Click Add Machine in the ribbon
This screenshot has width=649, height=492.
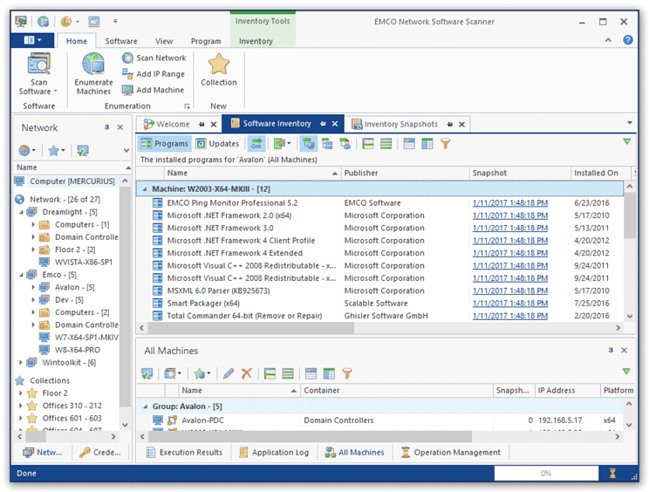pyautogui.click(x=153, y=90)
